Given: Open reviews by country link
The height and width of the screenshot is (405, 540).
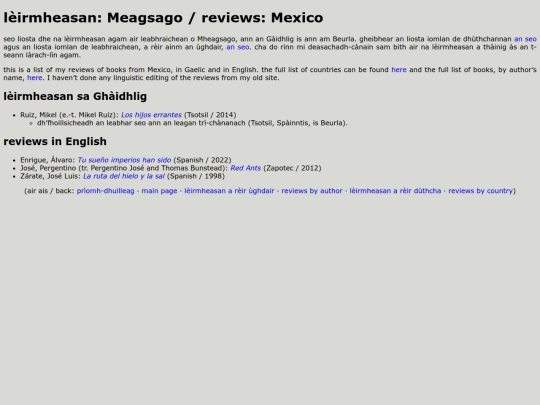Looking at the screenshot, I should click(481, 191).
